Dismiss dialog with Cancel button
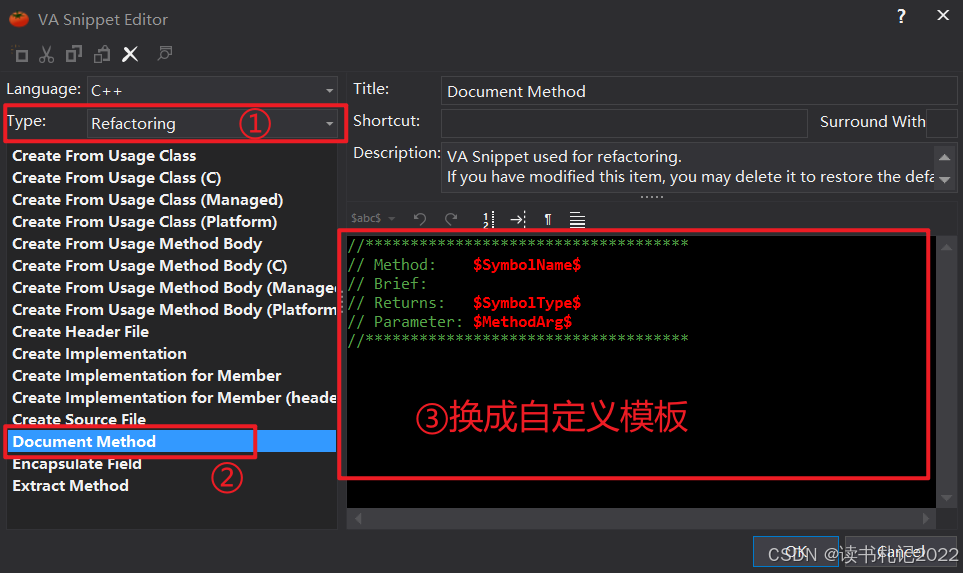963x573 pixels. pyautogui.click(x=900, y=552)
